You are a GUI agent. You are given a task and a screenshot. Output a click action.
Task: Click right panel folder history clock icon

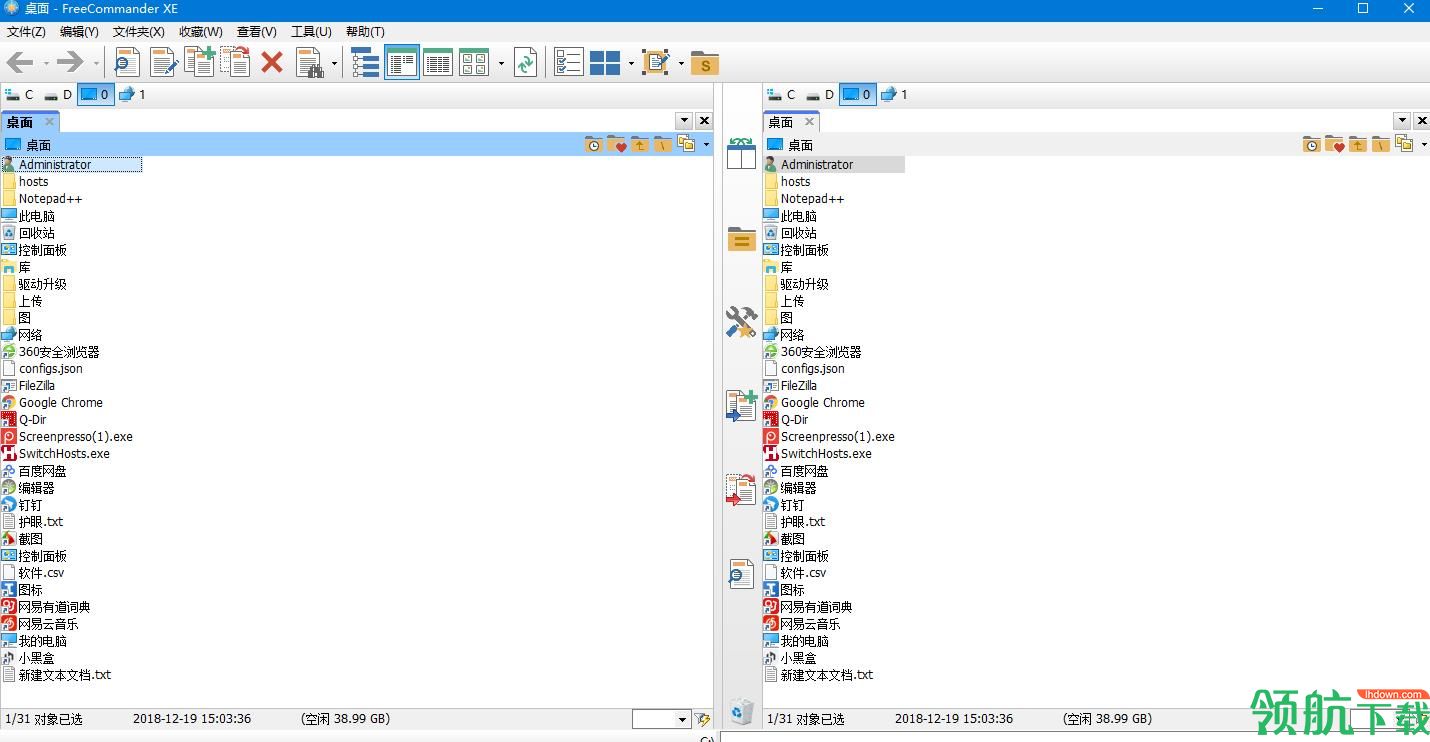(x=1312, y=145)
